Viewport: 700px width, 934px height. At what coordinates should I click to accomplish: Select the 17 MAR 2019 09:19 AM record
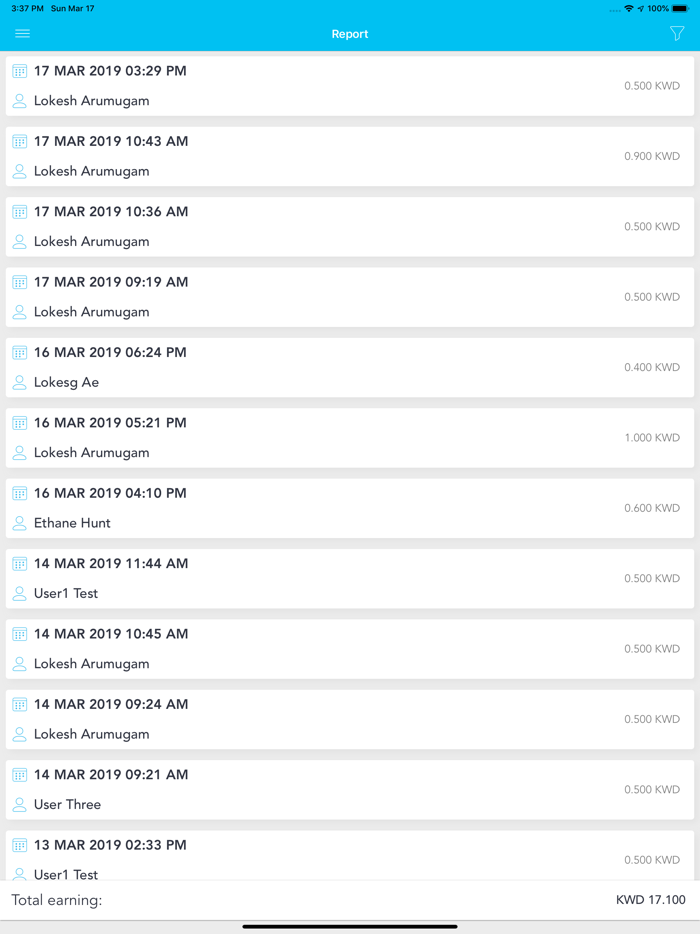pyautogui.click(x=350, y=297)
